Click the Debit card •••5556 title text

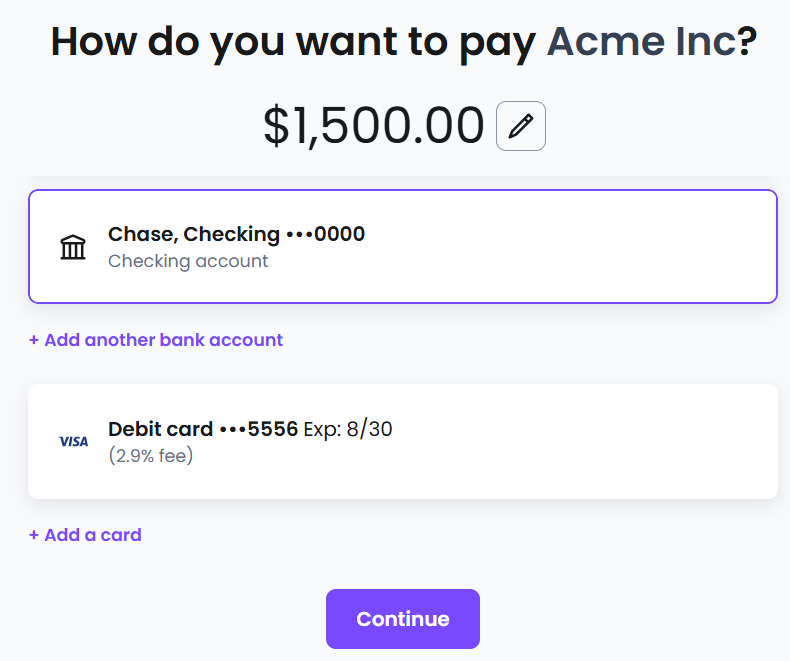coord(203,429)
